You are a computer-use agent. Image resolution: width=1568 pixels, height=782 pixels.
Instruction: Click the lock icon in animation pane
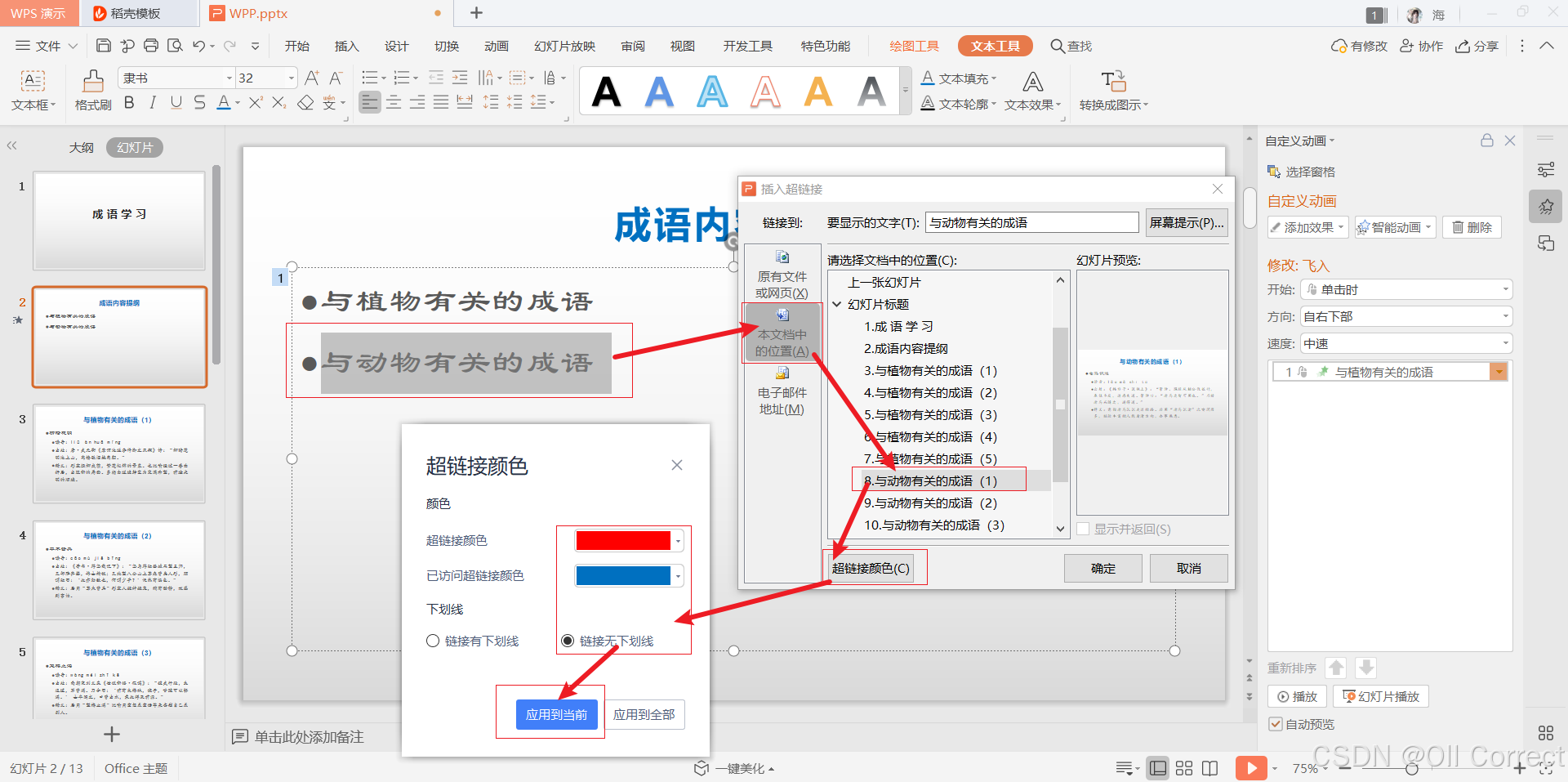(1487, 141)
